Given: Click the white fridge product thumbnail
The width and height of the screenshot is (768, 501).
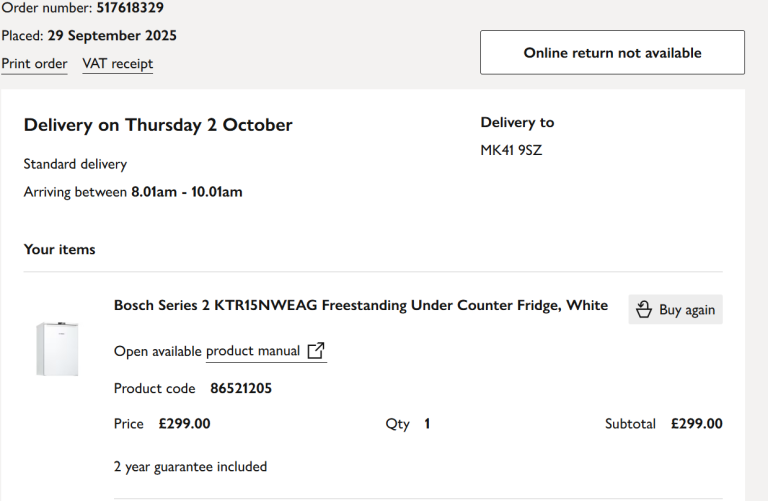Looking at the screenshot, I should pos(57,348).
